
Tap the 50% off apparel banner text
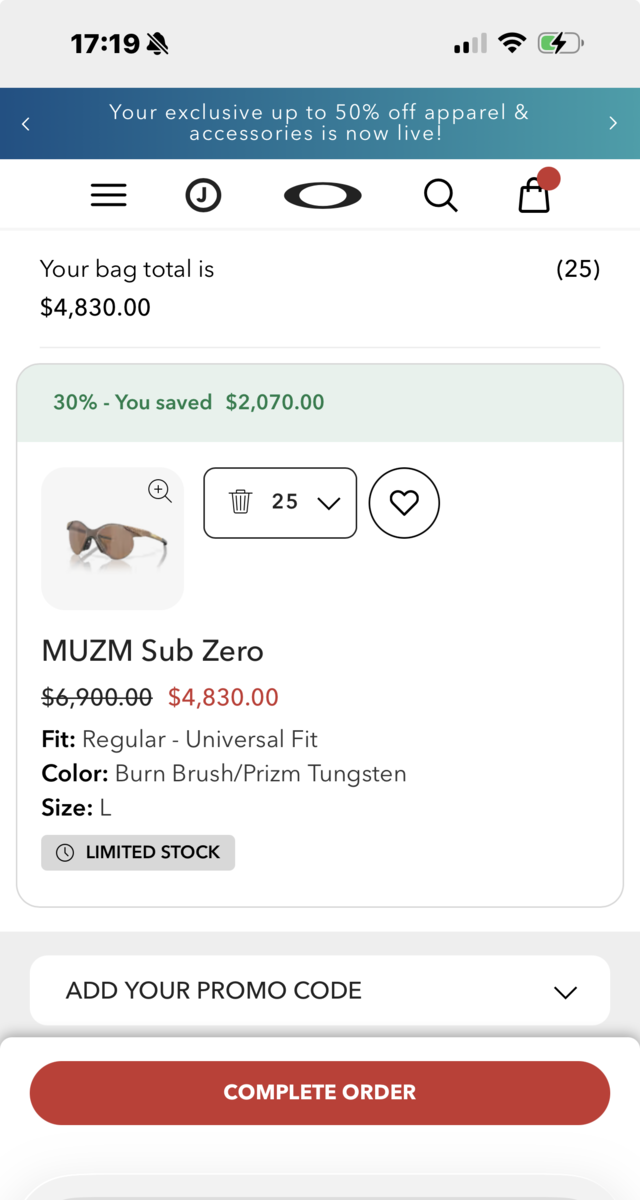pos(319,123)
